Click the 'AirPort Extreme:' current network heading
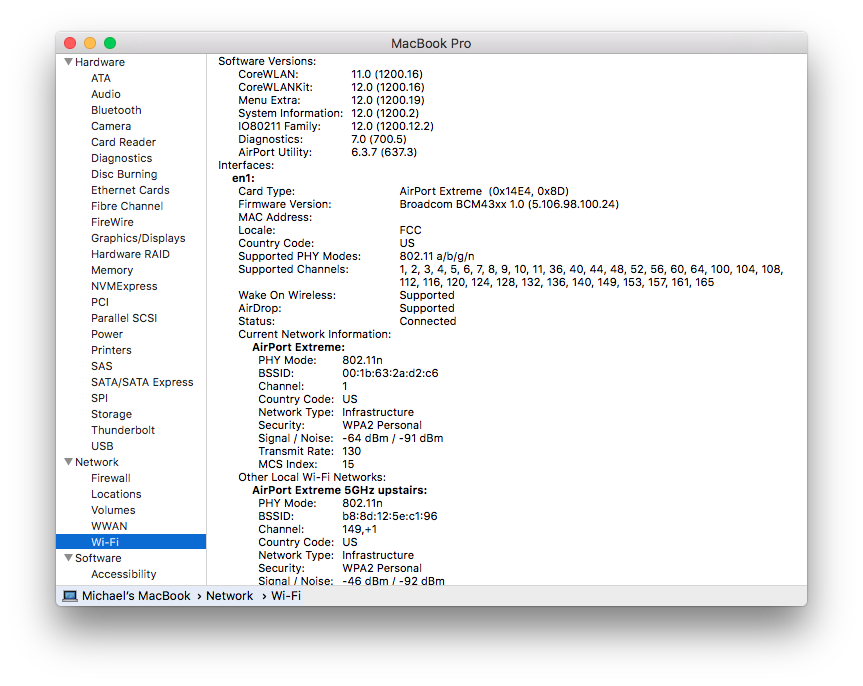 pos(298,347)
